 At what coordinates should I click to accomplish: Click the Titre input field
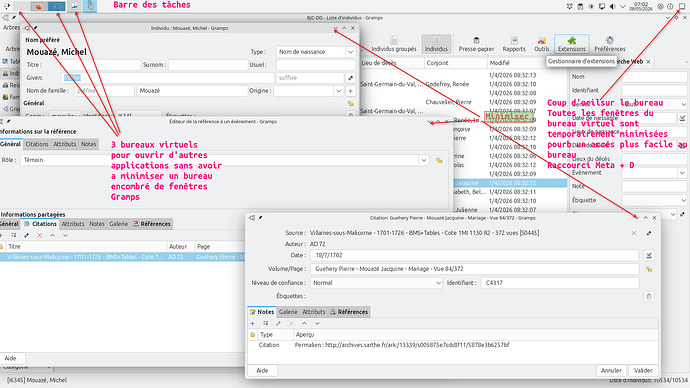click(x=101, y=65)
